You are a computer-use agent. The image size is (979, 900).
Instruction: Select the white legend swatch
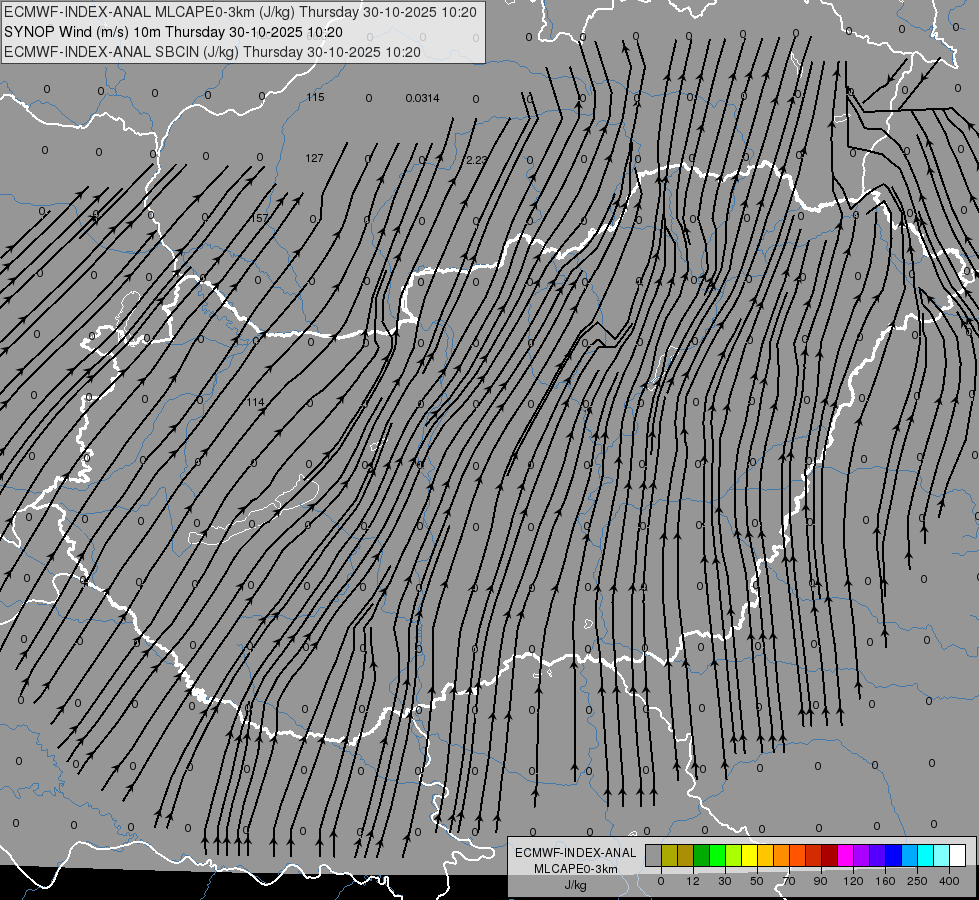pos(958,855)
